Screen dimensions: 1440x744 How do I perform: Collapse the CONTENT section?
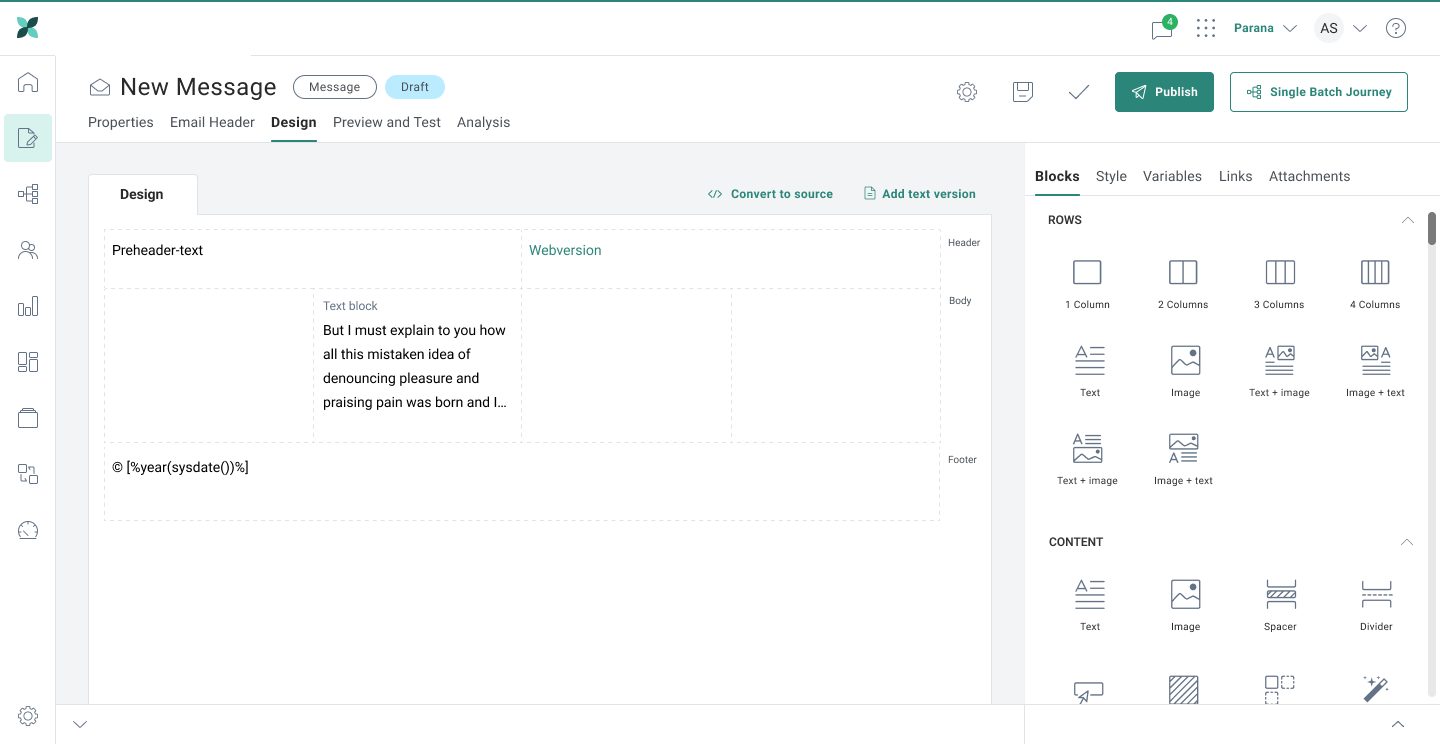[1406, 542]
